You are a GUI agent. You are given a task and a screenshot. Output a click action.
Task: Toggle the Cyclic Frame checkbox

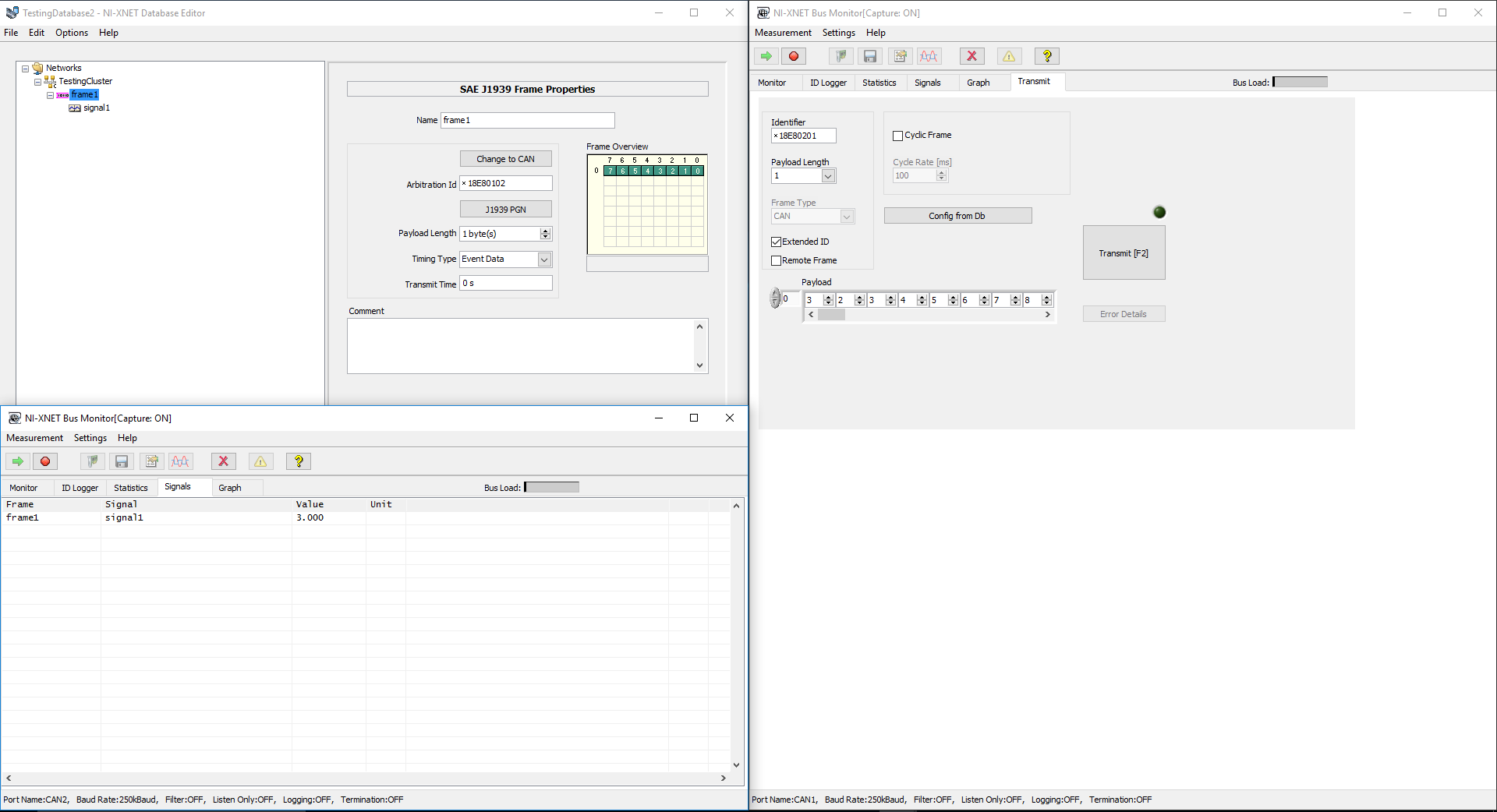point(897,136)
